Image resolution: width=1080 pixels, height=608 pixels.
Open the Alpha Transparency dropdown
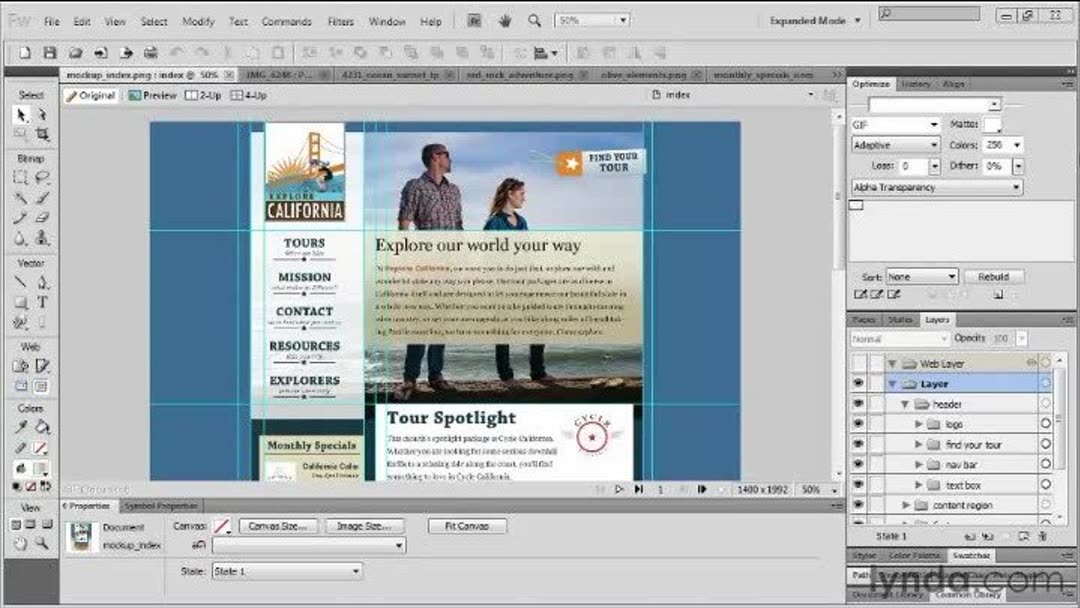[1014, 187]
